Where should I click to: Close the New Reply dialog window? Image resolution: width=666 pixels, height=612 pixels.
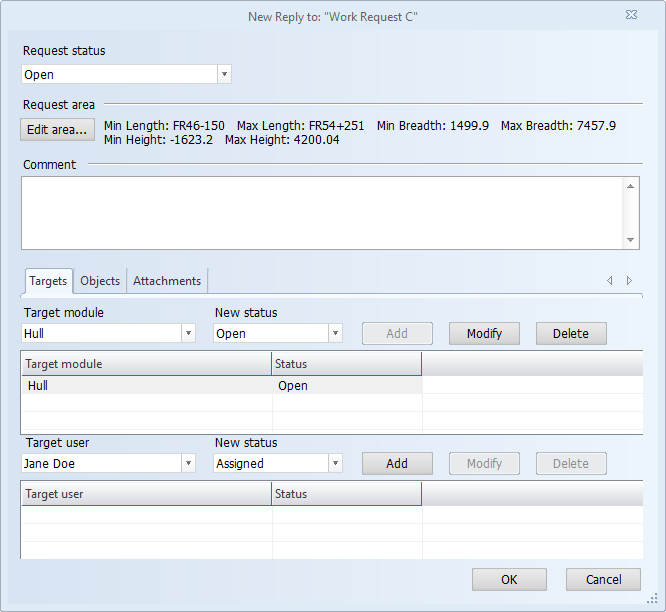click(632, 16)
